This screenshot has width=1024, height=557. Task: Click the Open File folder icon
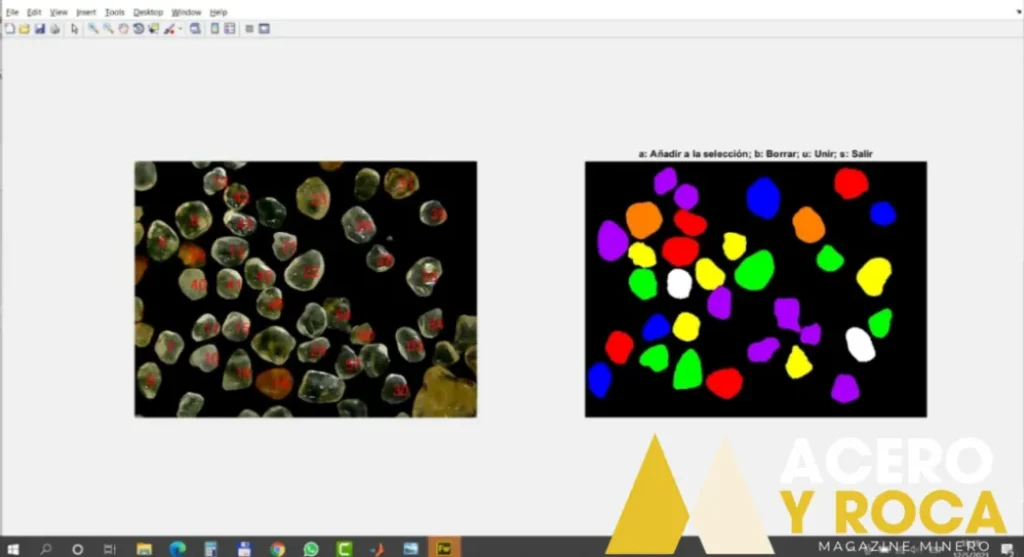[x=24, y=29]
